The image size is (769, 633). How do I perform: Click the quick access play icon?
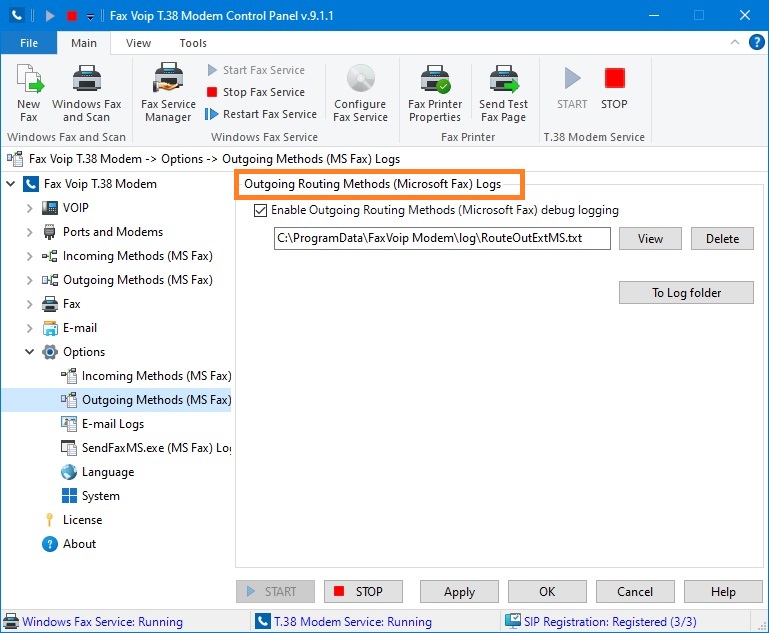(50, 16)
